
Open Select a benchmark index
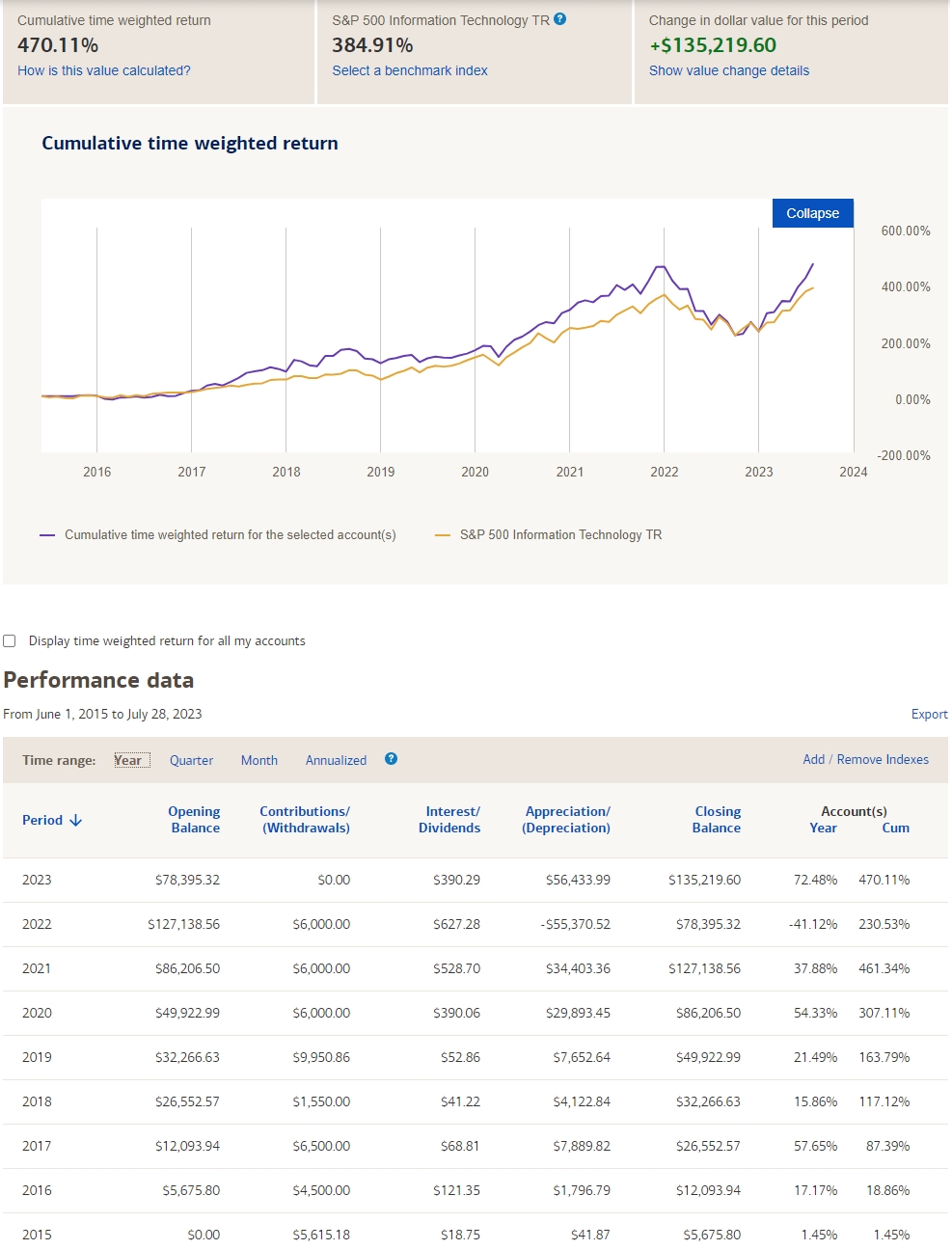tap(410, 70)
